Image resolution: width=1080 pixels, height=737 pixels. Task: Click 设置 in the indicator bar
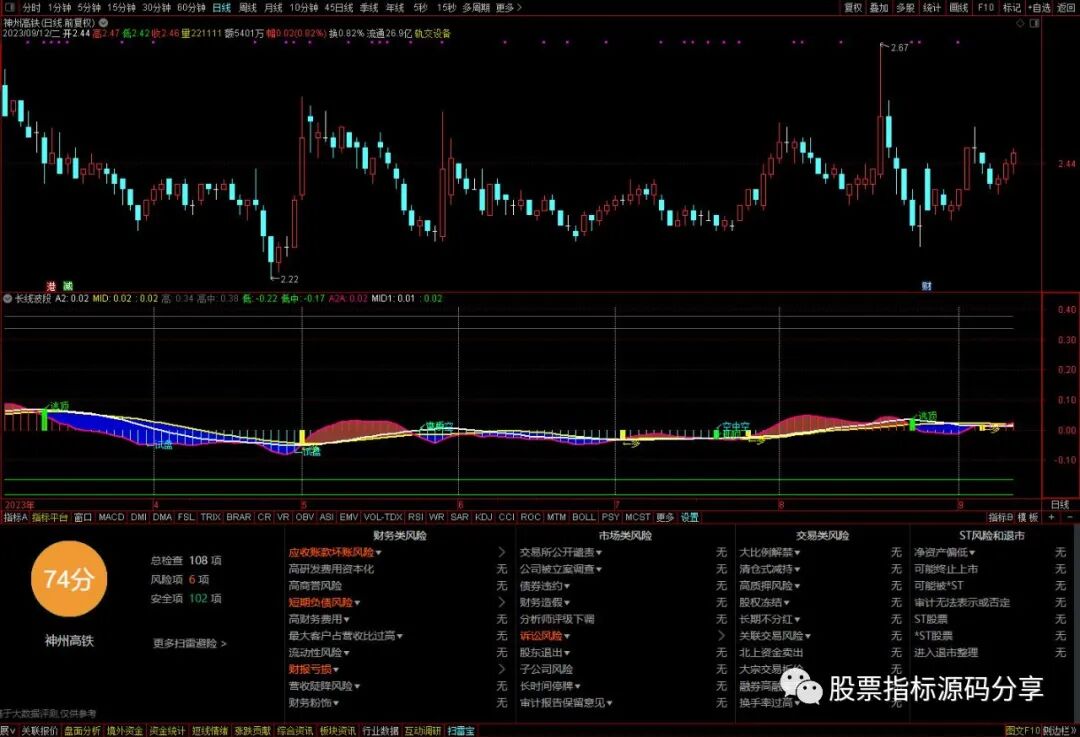(690, 517)
